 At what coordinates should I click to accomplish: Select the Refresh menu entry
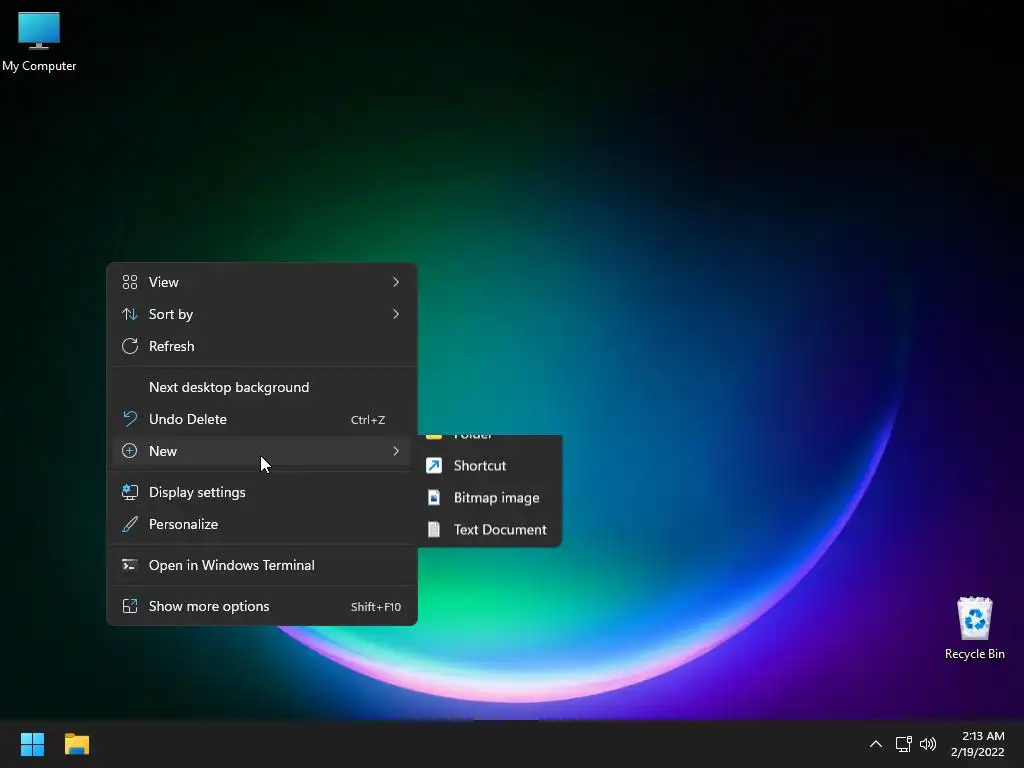pos(262,346)
